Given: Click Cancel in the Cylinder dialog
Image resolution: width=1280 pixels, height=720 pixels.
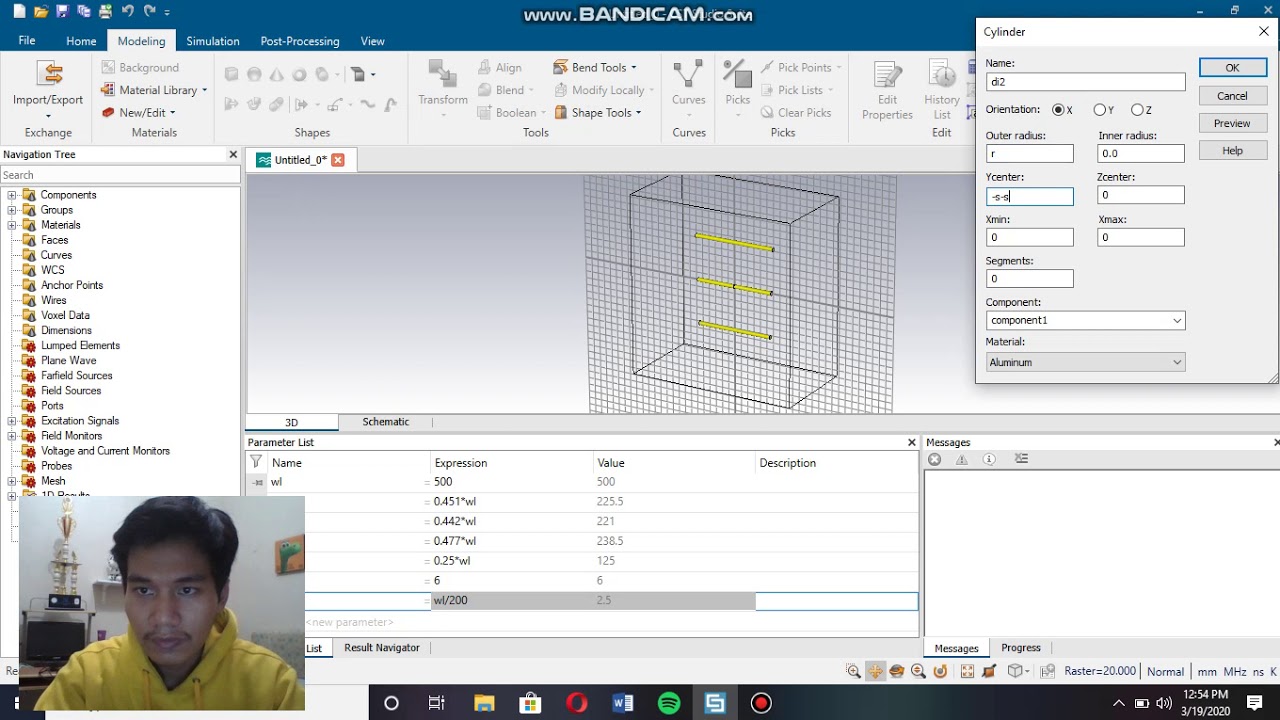Looking at the screenshot, I should click(x=1232, y=96).
